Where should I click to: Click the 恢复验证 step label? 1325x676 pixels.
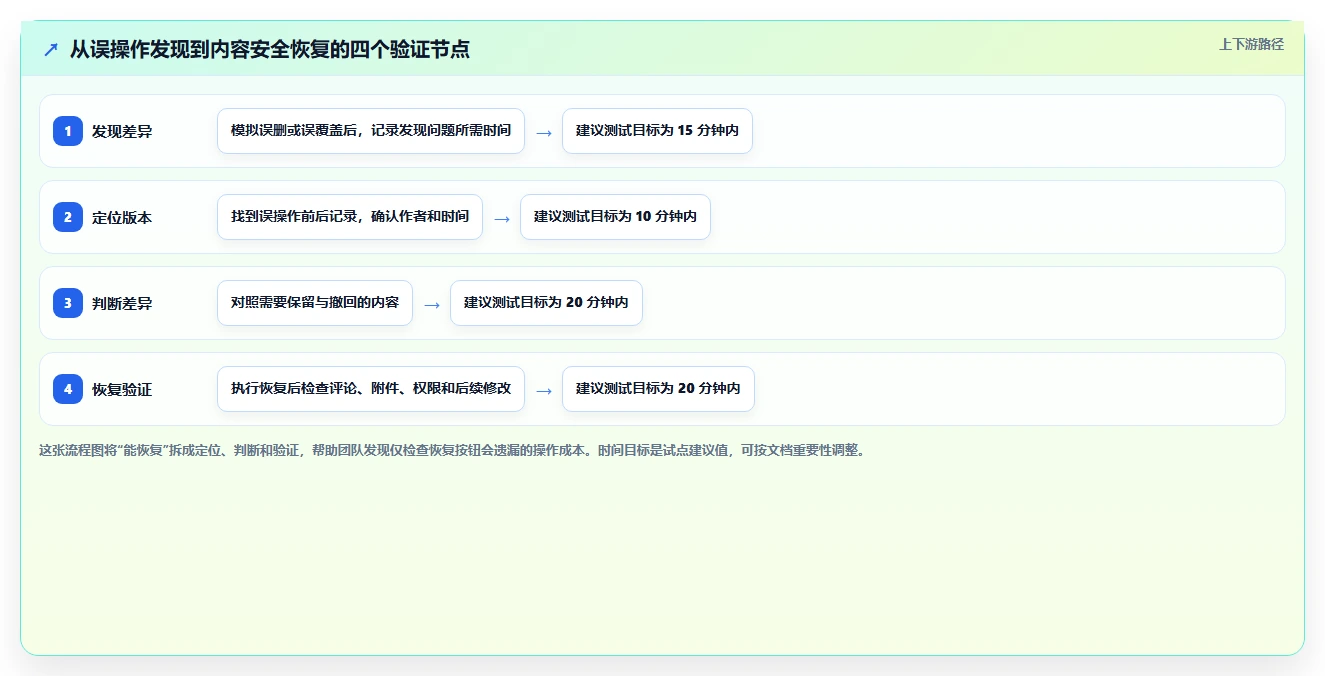pos(122,389)
